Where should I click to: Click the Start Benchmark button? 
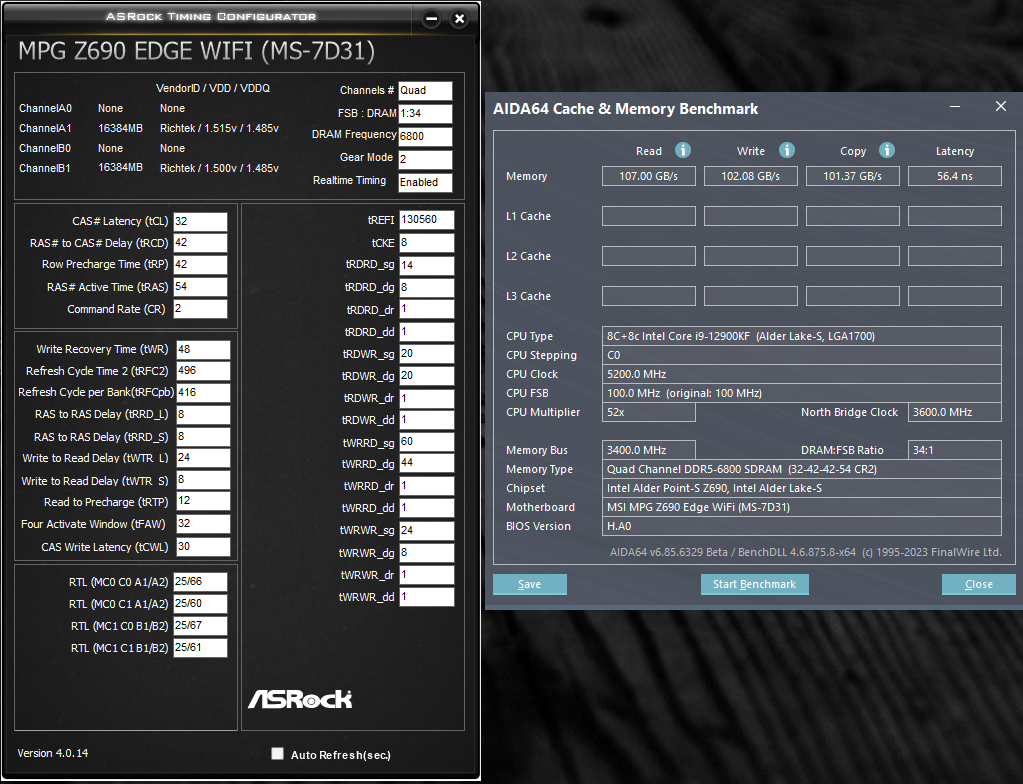pyautogui.click(x=755, y=584)
